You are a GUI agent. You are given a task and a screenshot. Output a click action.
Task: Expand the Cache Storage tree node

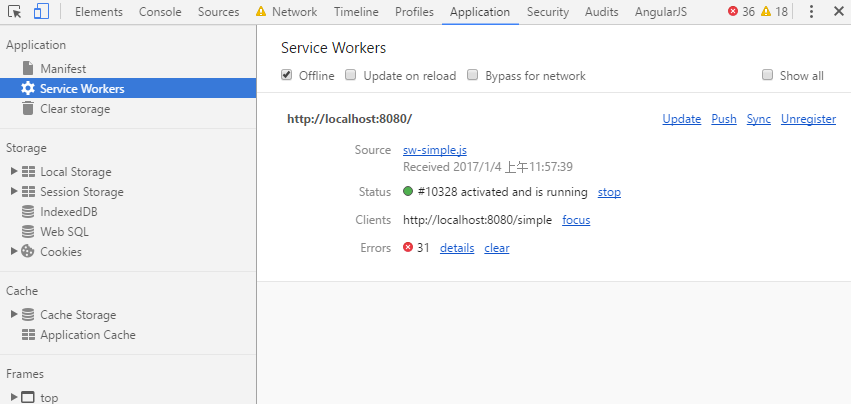14,314
